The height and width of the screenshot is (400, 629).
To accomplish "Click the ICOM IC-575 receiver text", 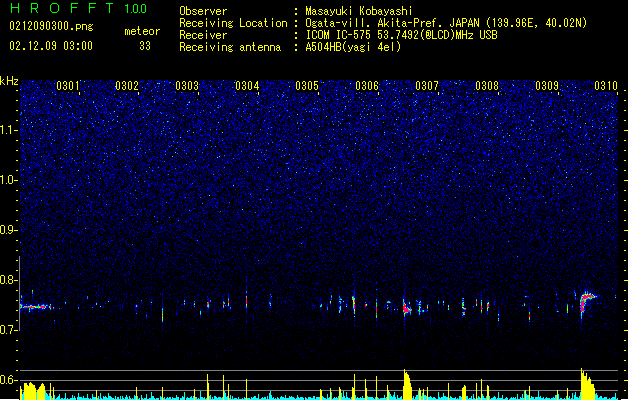I will point(401,35).
